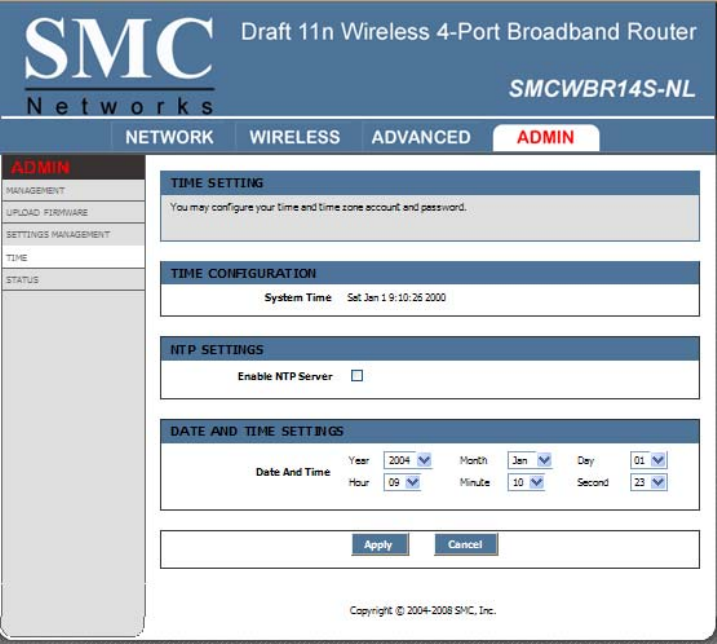Switch to the WIRELESS tab
This screenshot has width=717, height=644.
[294, 137]
